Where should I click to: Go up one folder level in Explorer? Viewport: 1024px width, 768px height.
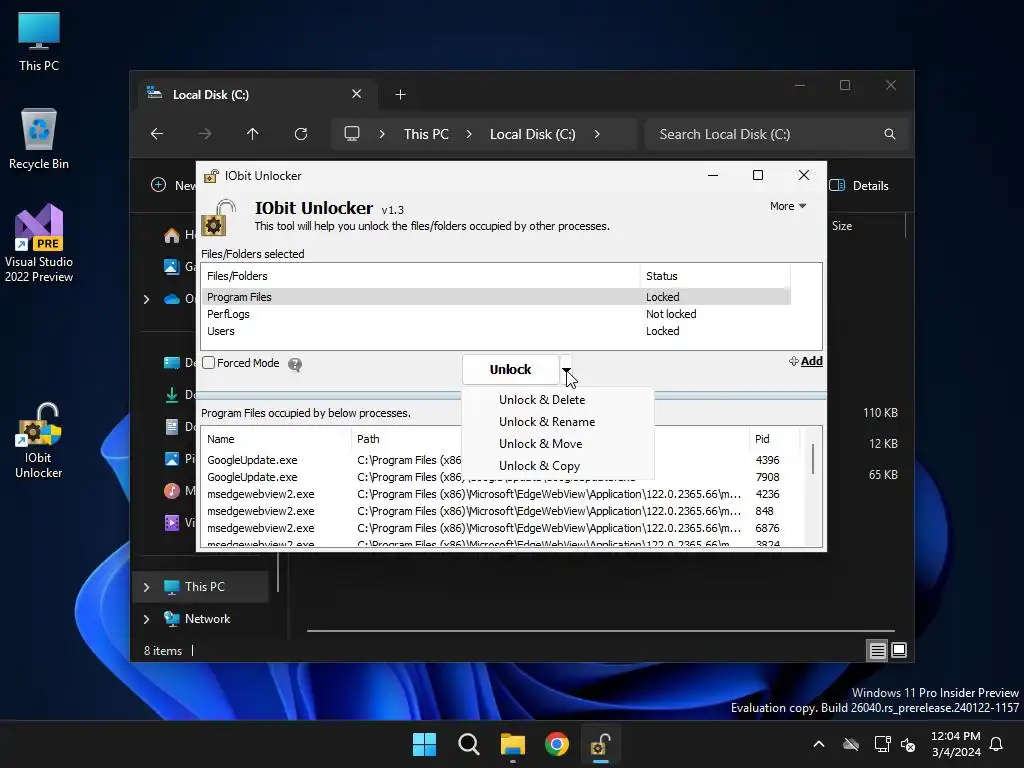tap(253, 134)
